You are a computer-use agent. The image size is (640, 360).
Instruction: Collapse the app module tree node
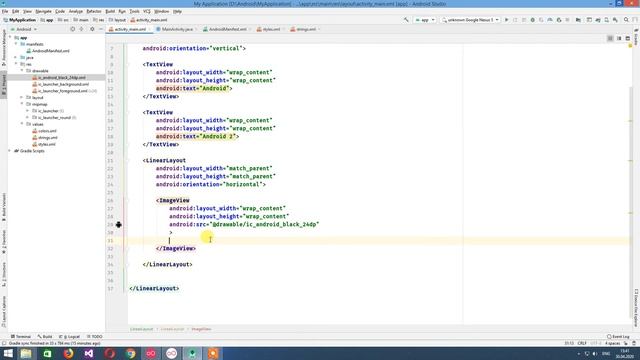pyautogui.click(x=10, y=38)
